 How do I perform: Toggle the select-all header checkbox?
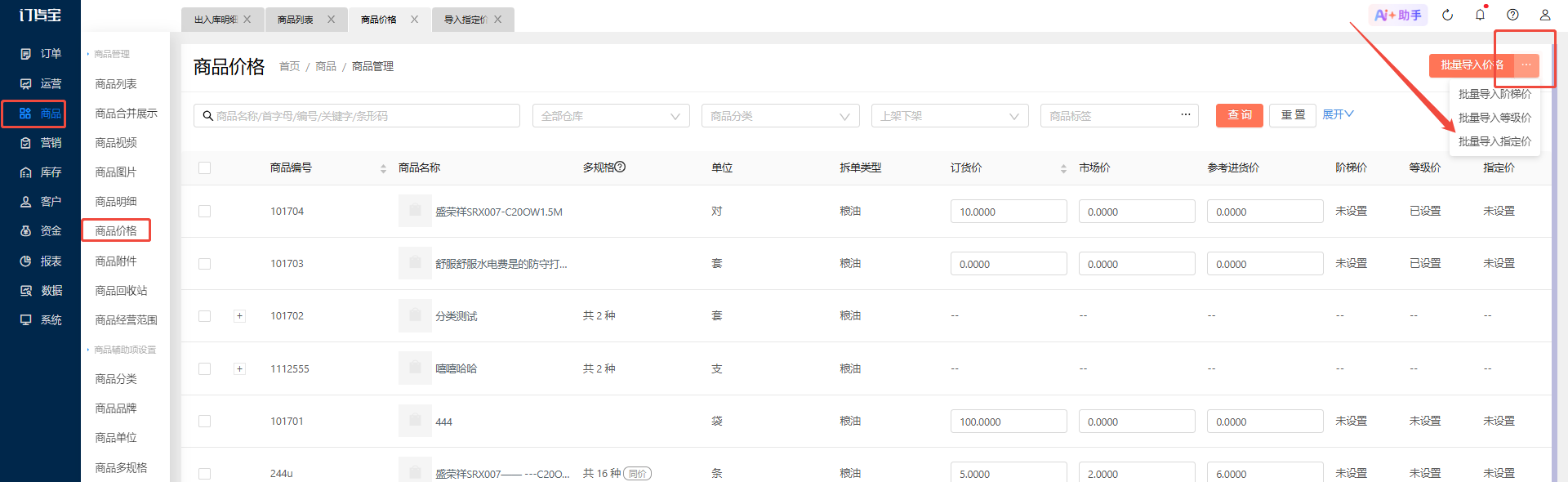point(204,167)
